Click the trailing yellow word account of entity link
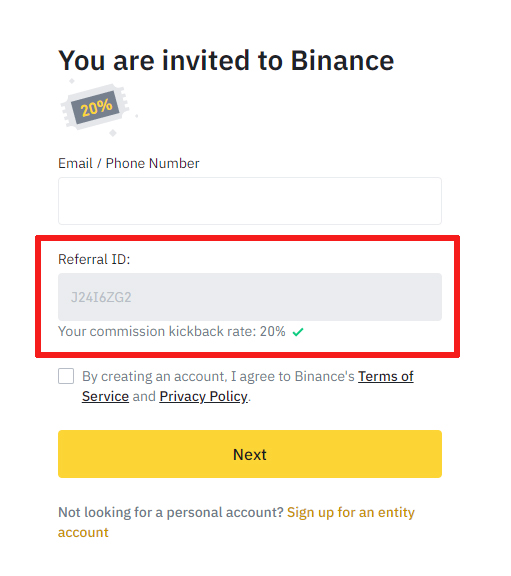This screenshot has height=576, width=511. pos(83,533)
